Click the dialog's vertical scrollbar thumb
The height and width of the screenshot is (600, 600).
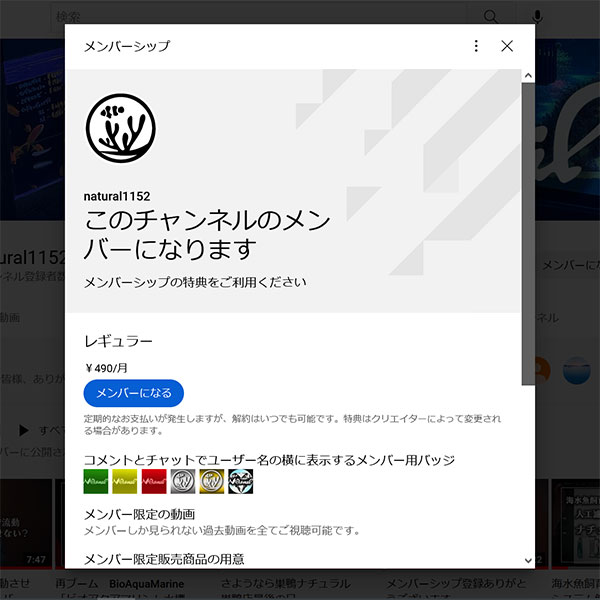[x=528, y=234]
